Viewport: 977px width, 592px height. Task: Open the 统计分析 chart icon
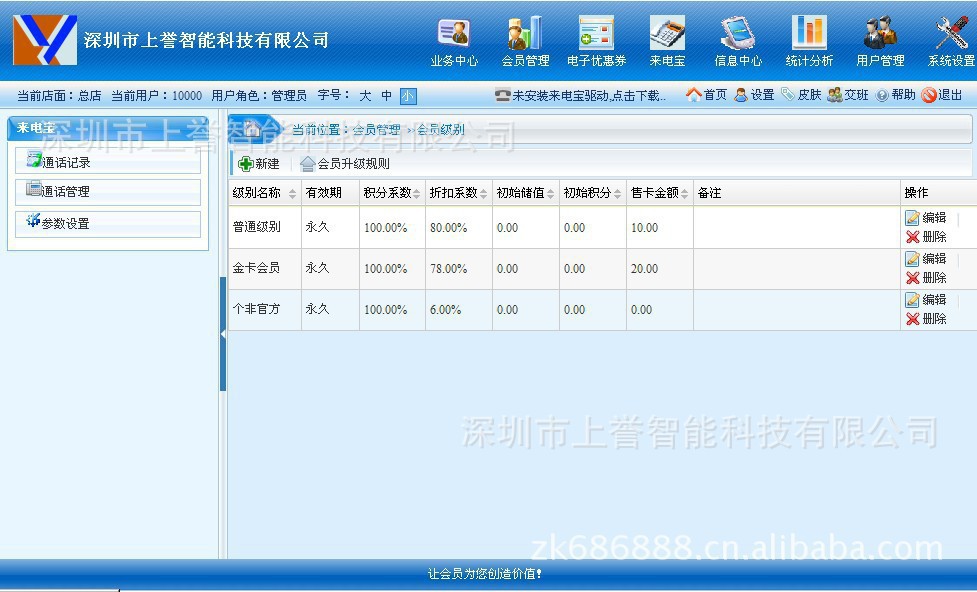point(809,35)
